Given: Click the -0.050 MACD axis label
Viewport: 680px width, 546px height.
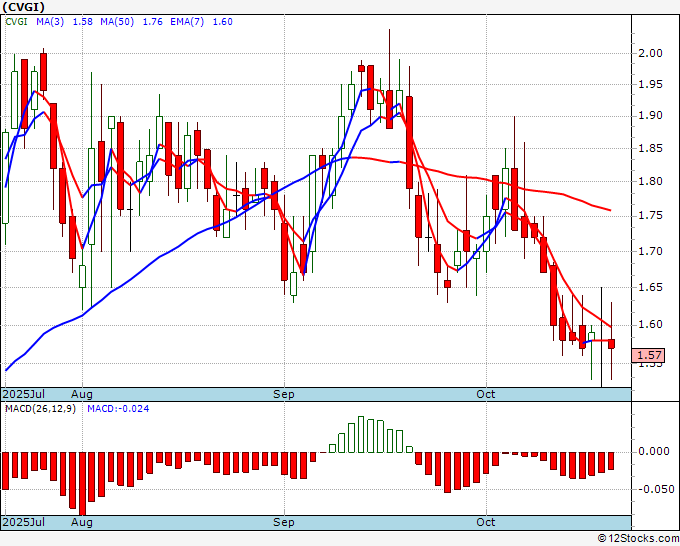Looking at the screenshot, I should [656, 490].
